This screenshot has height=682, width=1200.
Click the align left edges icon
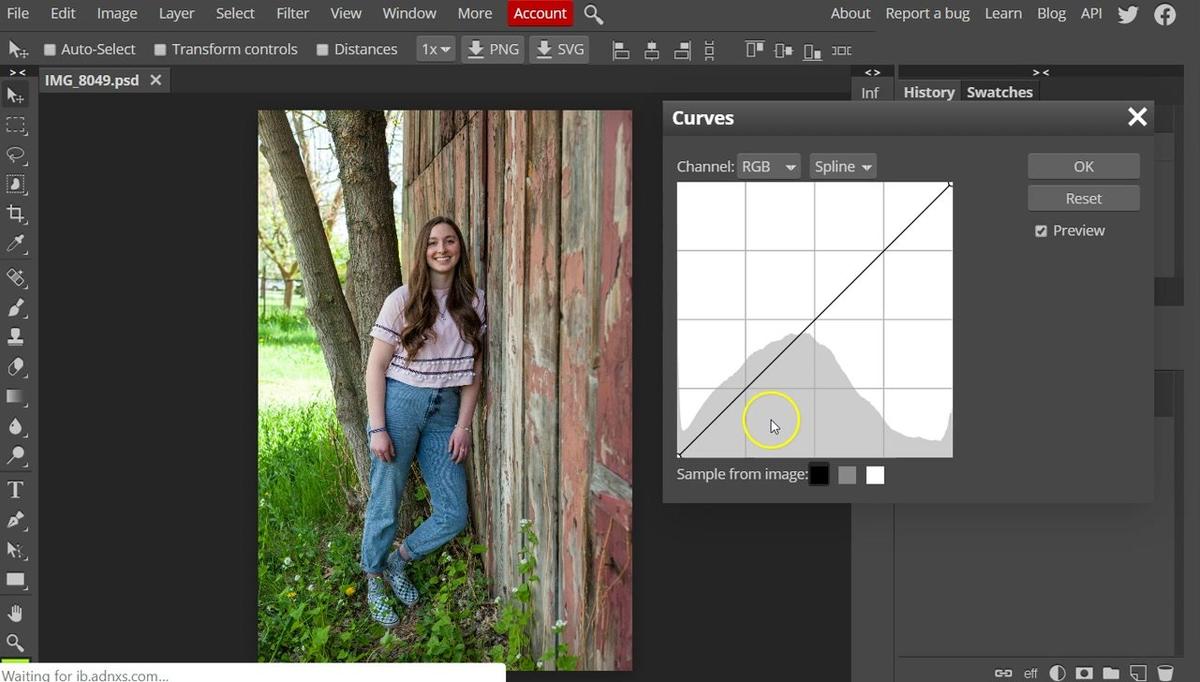click(x=621, y=50)
